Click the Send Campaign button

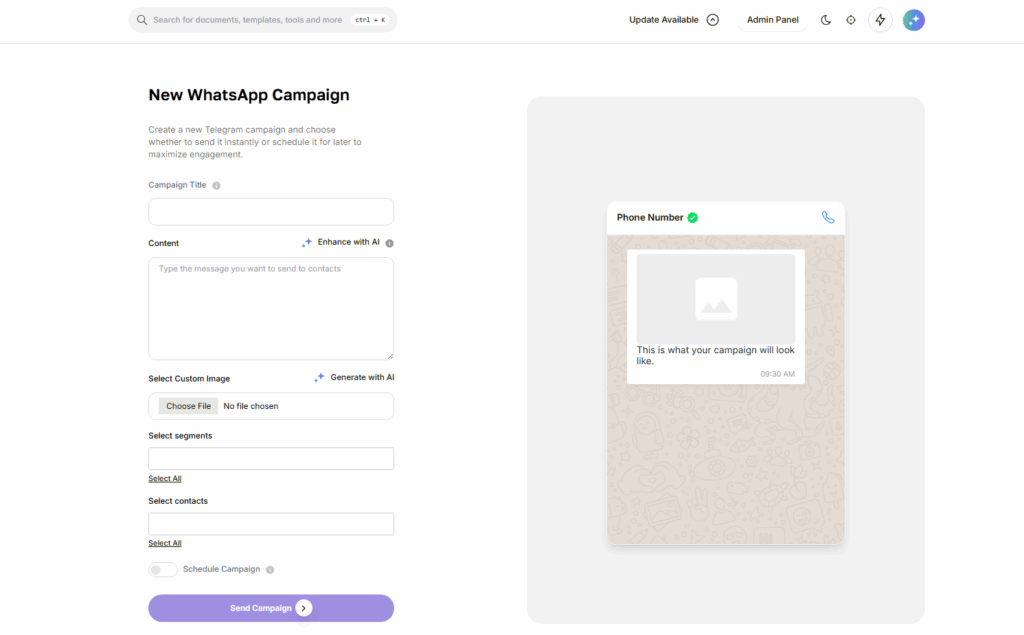pos(271,608)
